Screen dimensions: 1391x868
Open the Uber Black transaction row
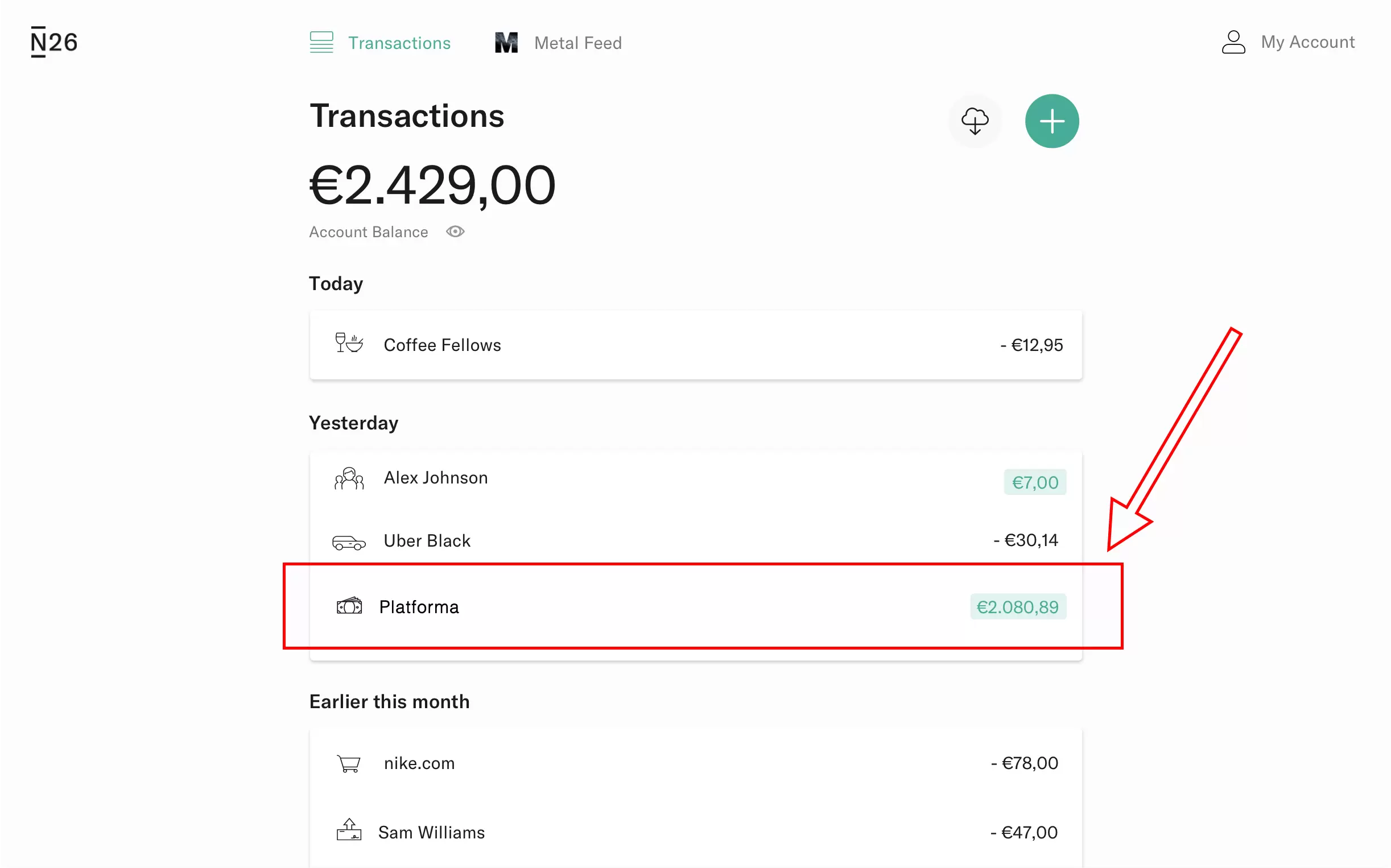(695, 540)
